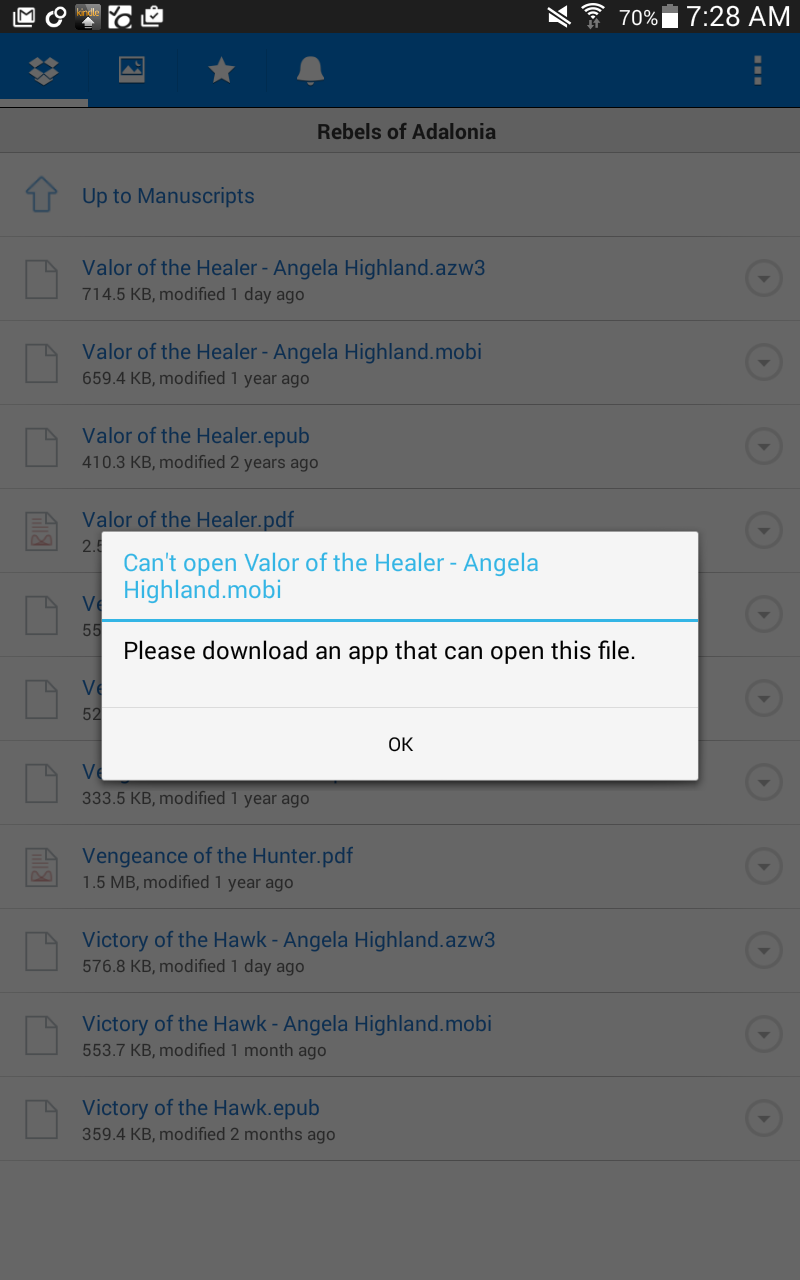This screenshot has height=1280, width=800.
Task: Click the PDF icon for Vengeance of the Hunter
Action: 41,867
